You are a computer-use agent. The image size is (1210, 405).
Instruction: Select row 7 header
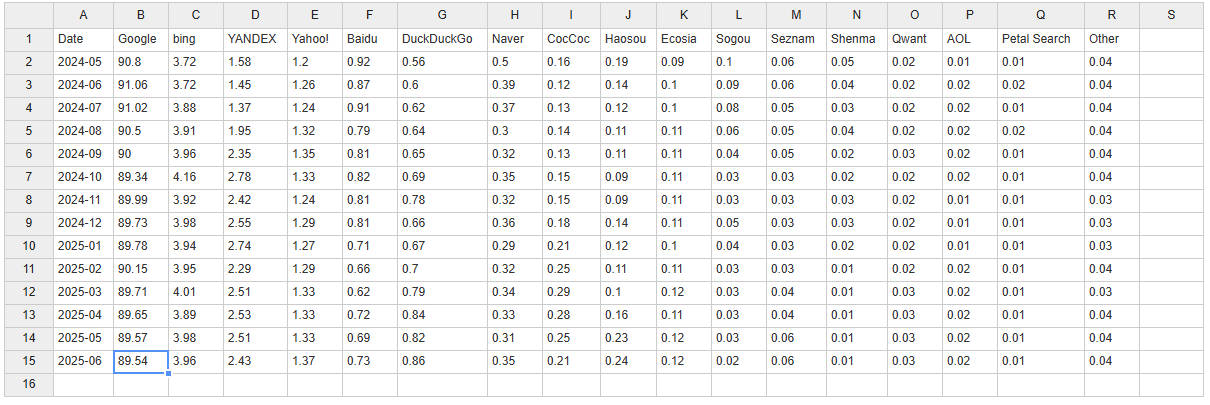point(29,177)
